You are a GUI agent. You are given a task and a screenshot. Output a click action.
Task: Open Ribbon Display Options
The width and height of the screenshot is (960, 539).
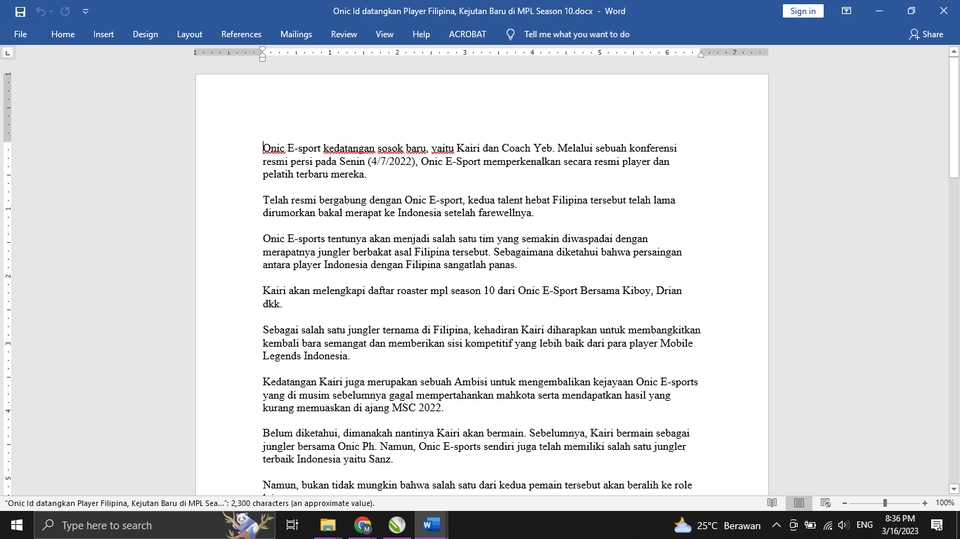pyautogui.click(x=846, y=11)
